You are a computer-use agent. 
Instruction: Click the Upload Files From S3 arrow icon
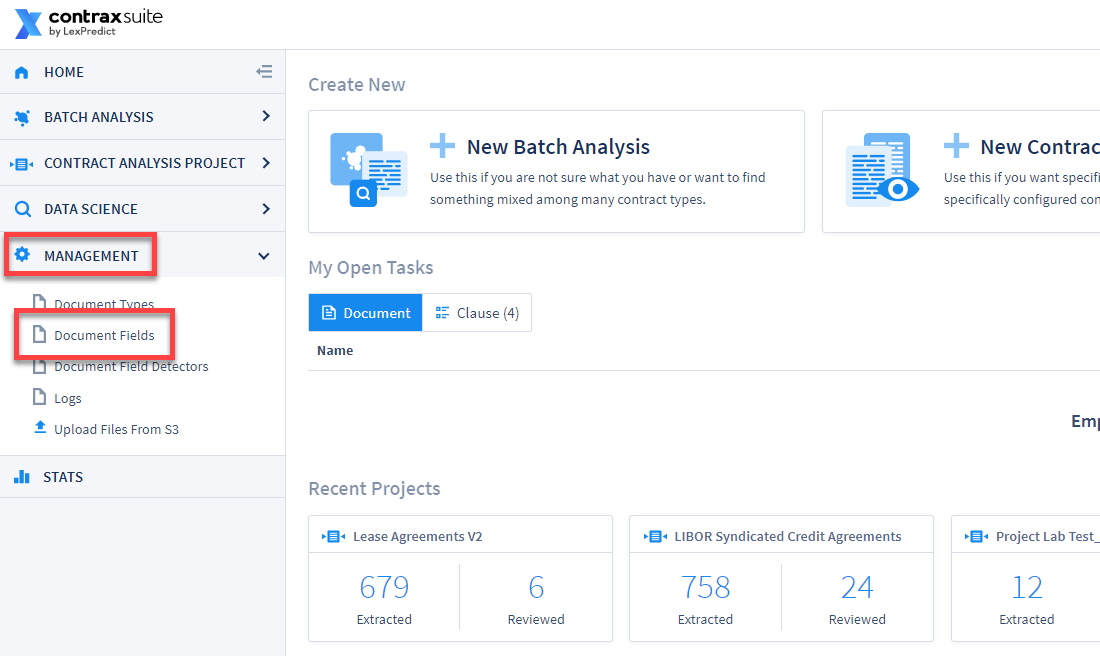pos(40,427)
